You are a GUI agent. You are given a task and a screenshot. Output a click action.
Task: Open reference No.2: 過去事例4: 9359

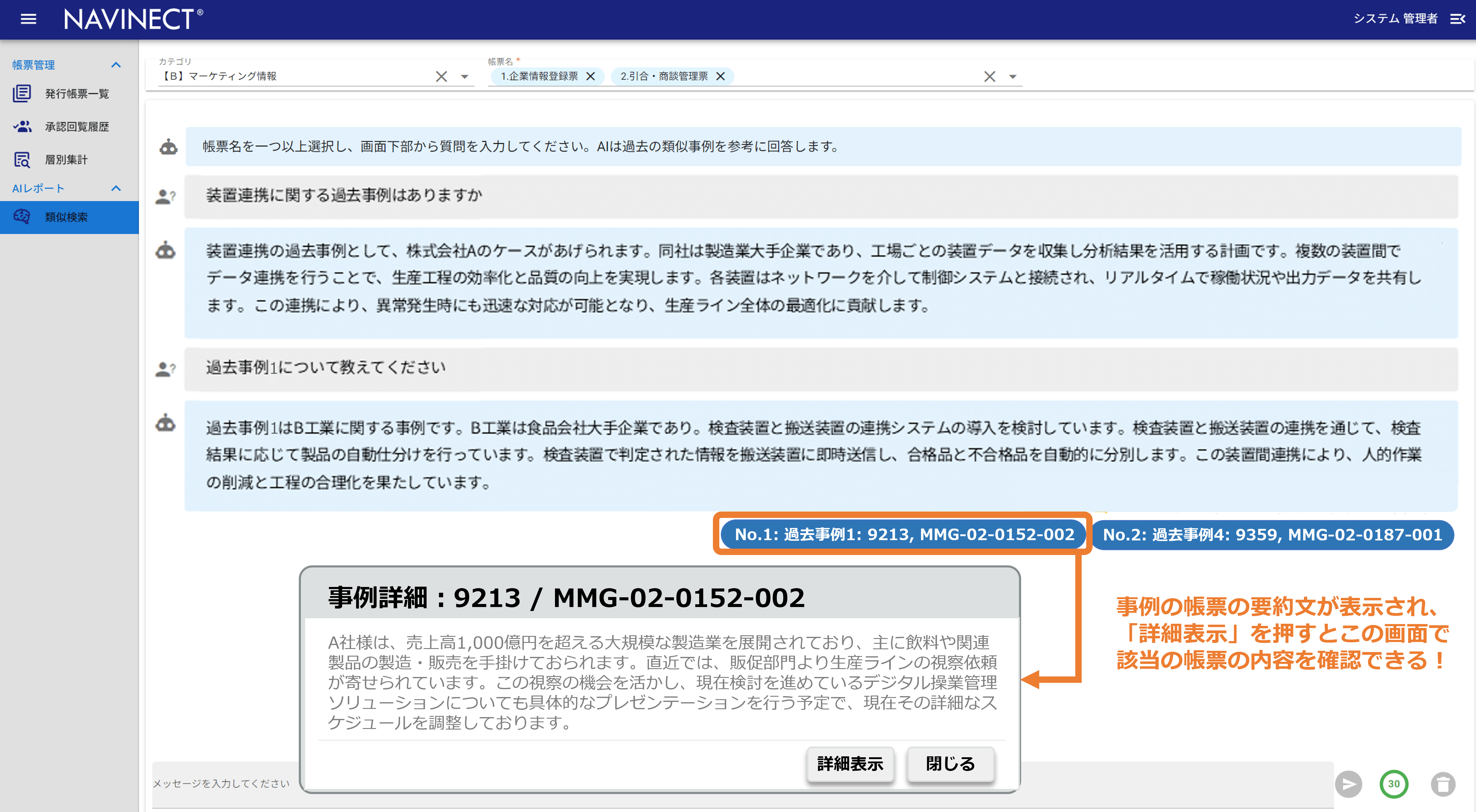point(1272,535)
